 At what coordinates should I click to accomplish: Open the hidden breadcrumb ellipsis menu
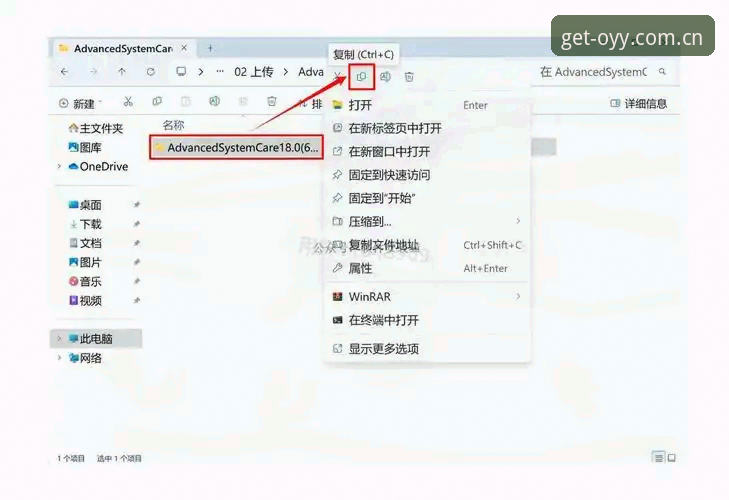click(x=220, y=72)
